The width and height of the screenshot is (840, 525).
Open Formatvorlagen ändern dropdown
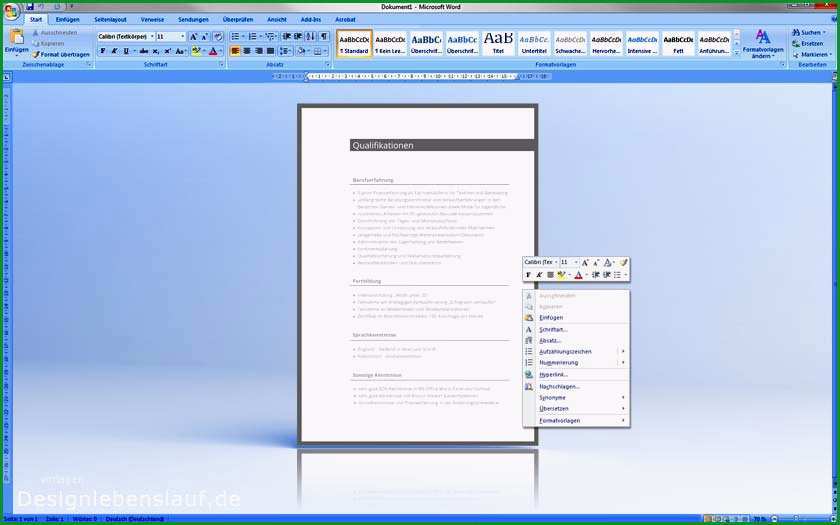coord(762,43)
